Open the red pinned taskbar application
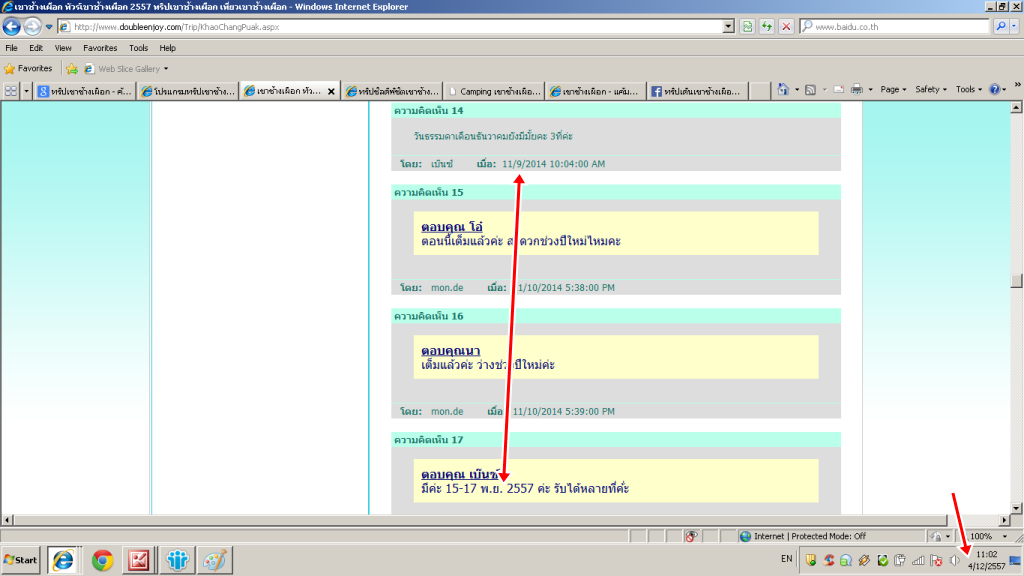 [x=138, y=560]
